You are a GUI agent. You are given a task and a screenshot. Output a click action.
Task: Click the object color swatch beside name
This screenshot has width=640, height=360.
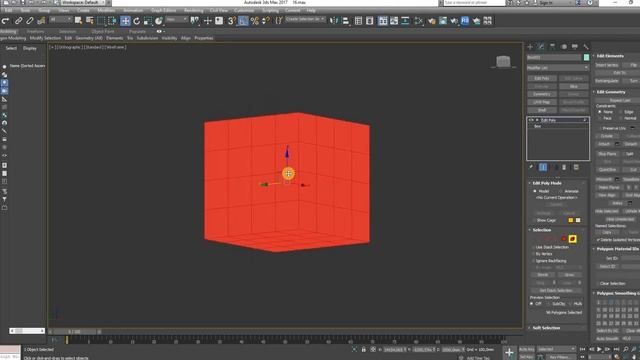click(587, 58)
